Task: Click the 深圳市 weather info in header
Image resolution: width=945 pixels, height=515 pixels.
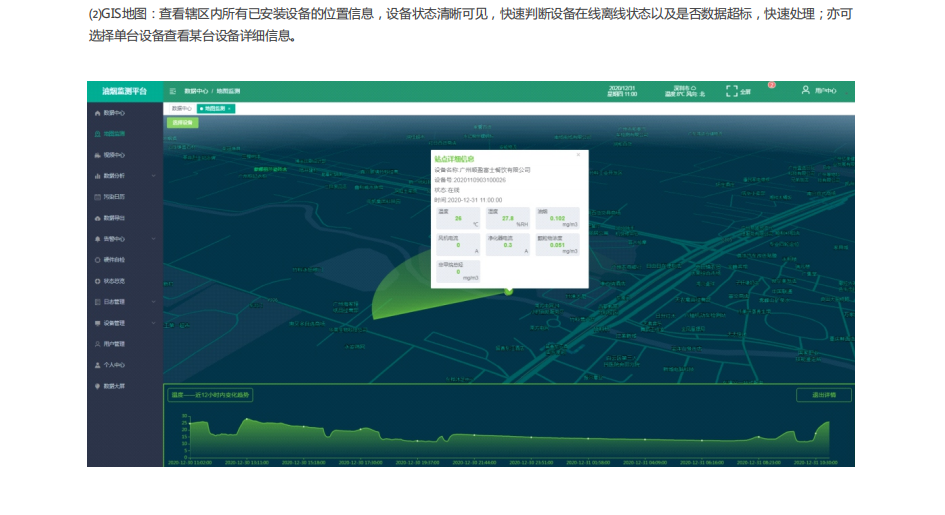Action: tap(685, 91)
